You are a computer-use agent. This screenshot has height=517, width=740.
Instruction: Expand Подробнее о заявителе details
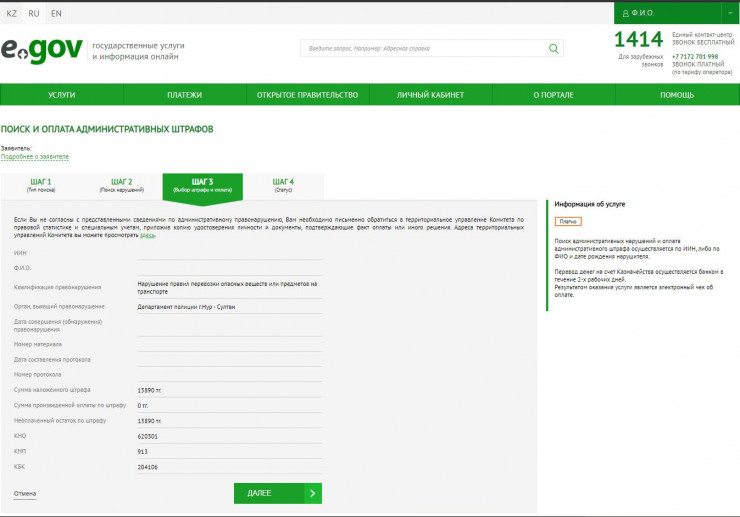click(35, 157)
